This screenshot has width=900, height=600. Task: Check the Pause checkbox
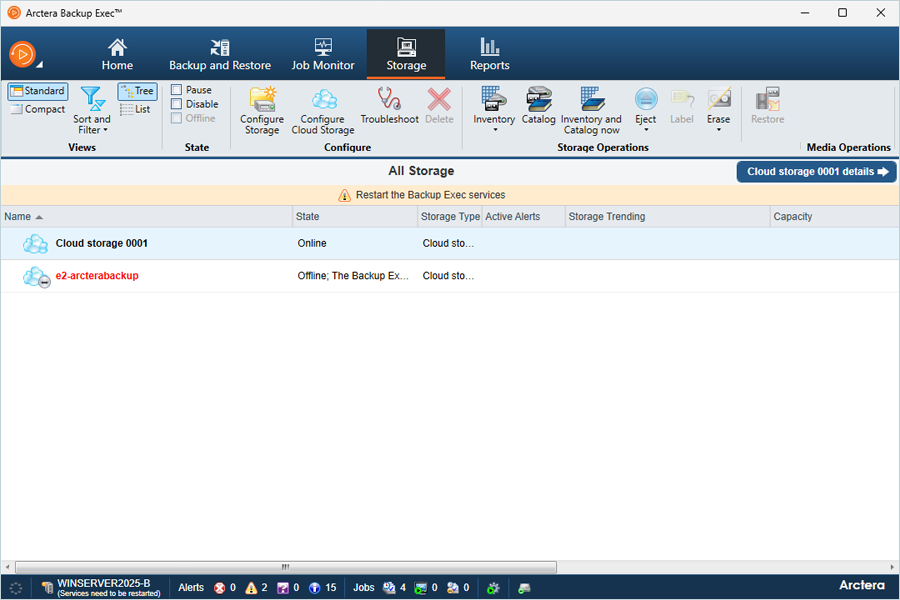(x=177, y=90)
